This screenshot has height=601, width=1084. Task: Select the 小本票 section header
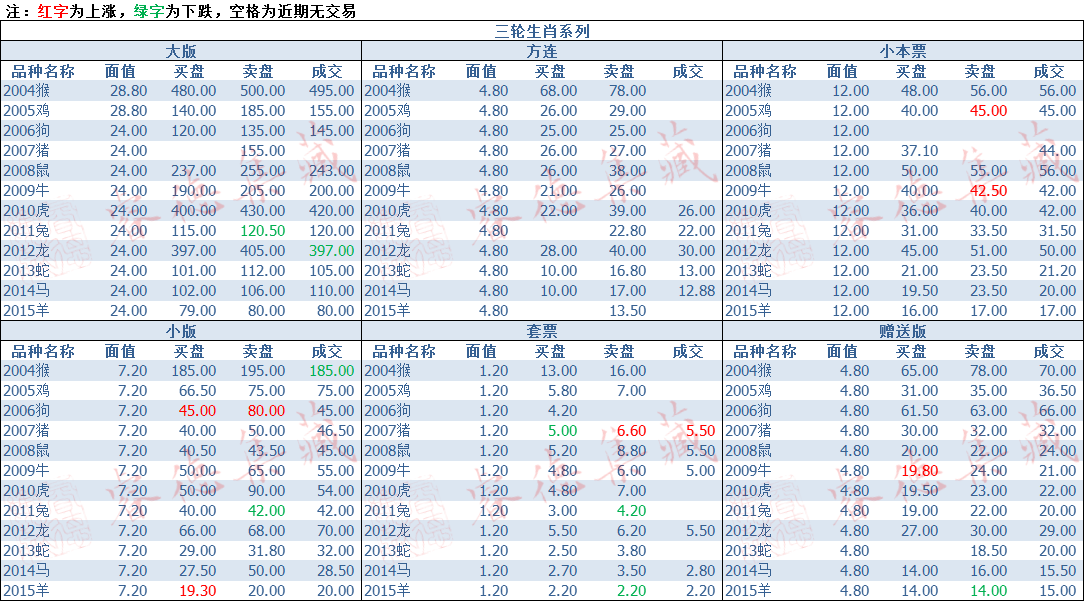point(903,51)
